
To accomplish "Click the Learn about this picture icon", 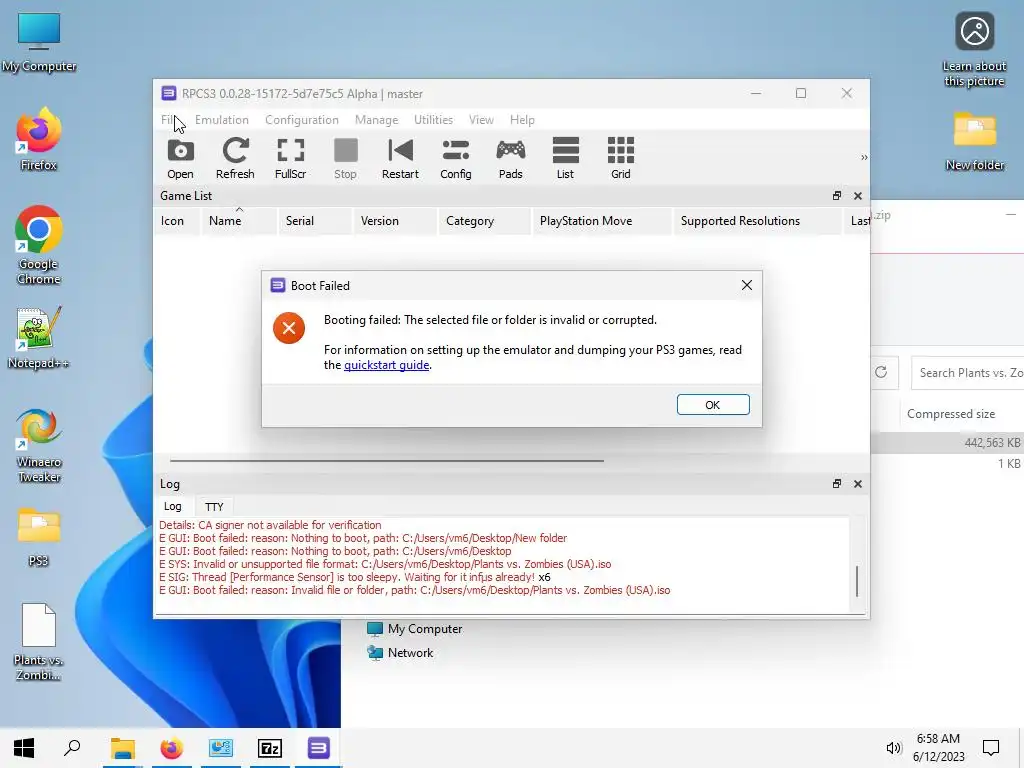I will [974, 50].
